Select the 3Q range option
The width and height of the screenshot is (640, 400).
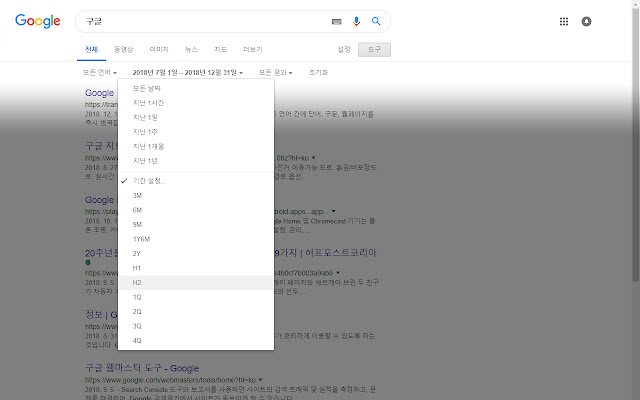point(196,326)
